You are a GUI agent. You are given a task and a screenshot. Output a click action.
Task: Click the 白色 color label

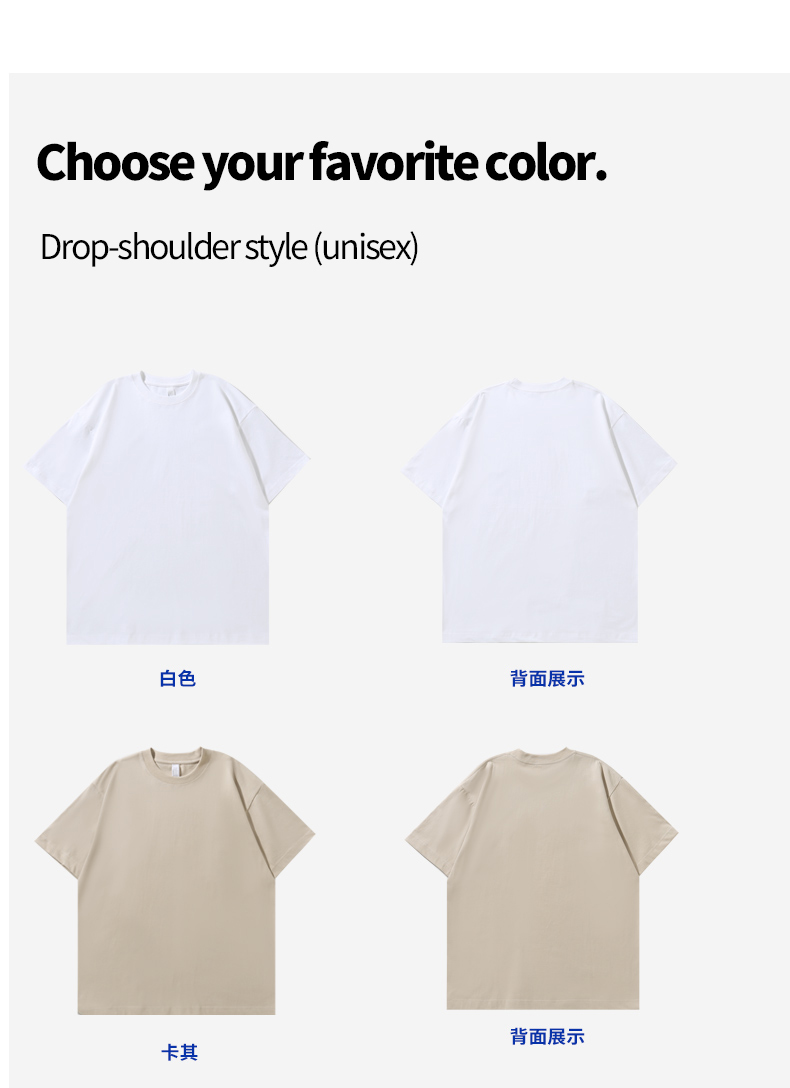(x=178, y=679)
